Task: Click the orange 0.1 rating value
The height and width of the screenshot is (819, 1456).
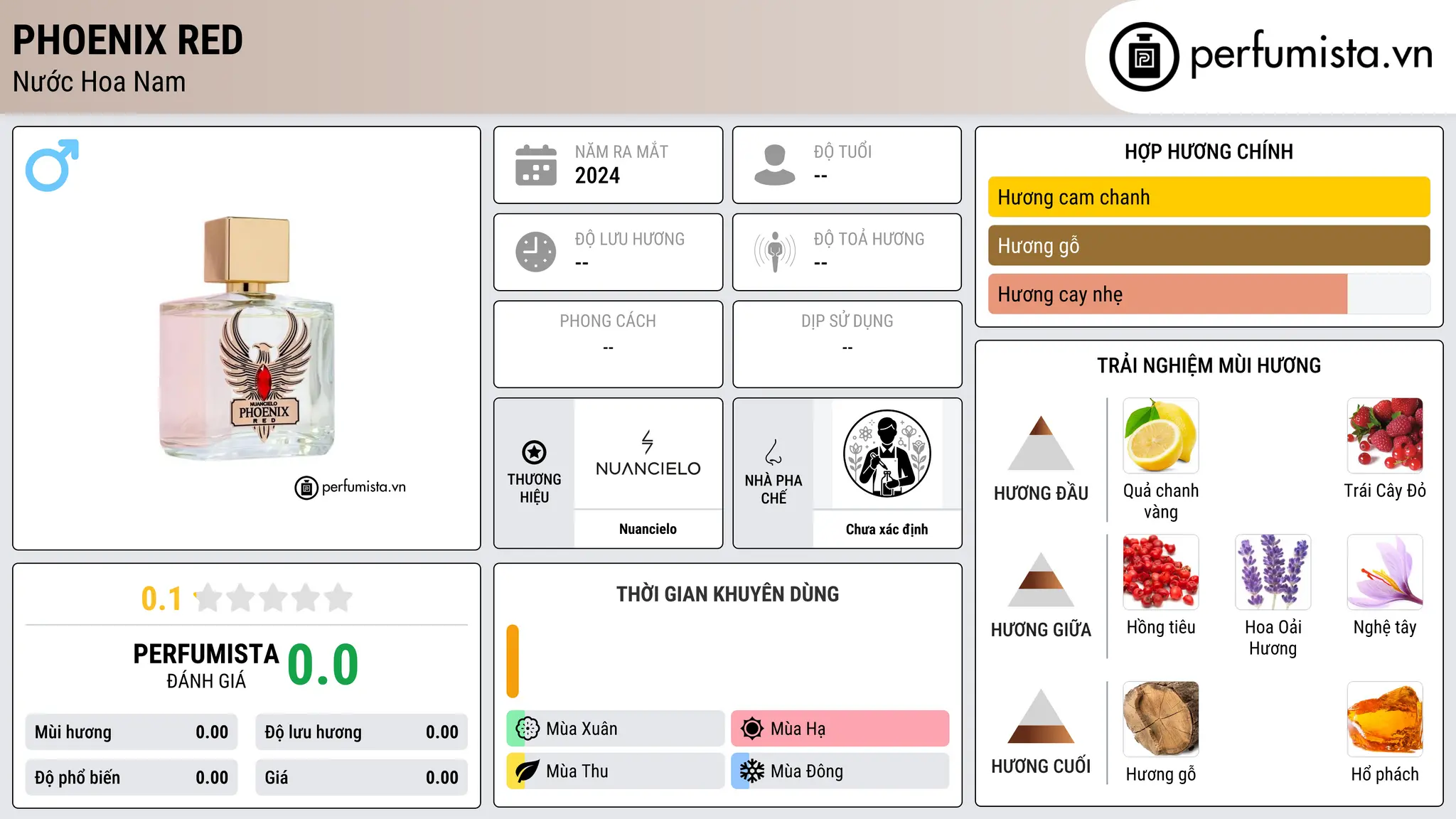Action: coord(161,599)
